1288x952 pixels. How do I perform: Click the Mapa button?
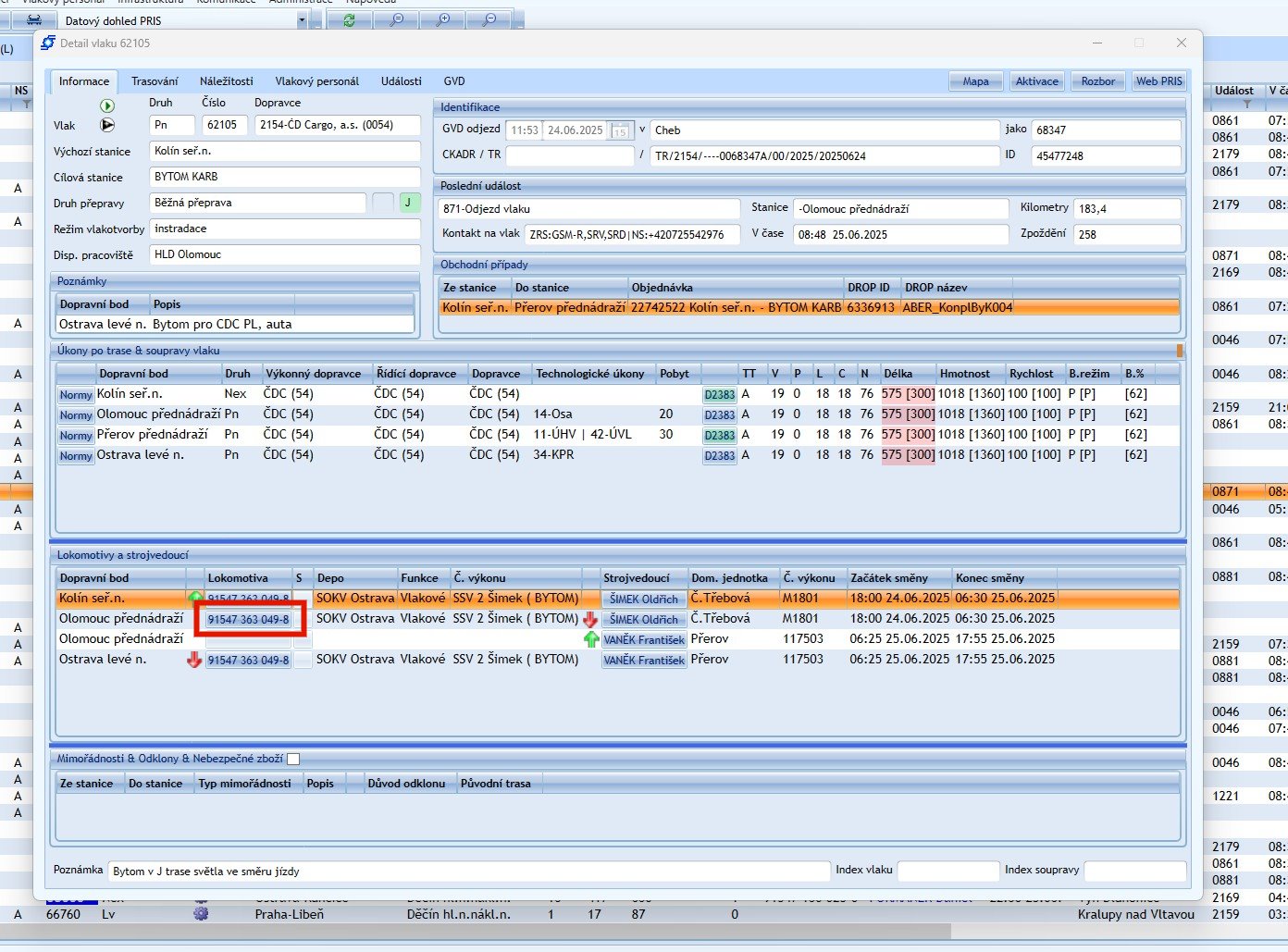click(x=975, y=81)
